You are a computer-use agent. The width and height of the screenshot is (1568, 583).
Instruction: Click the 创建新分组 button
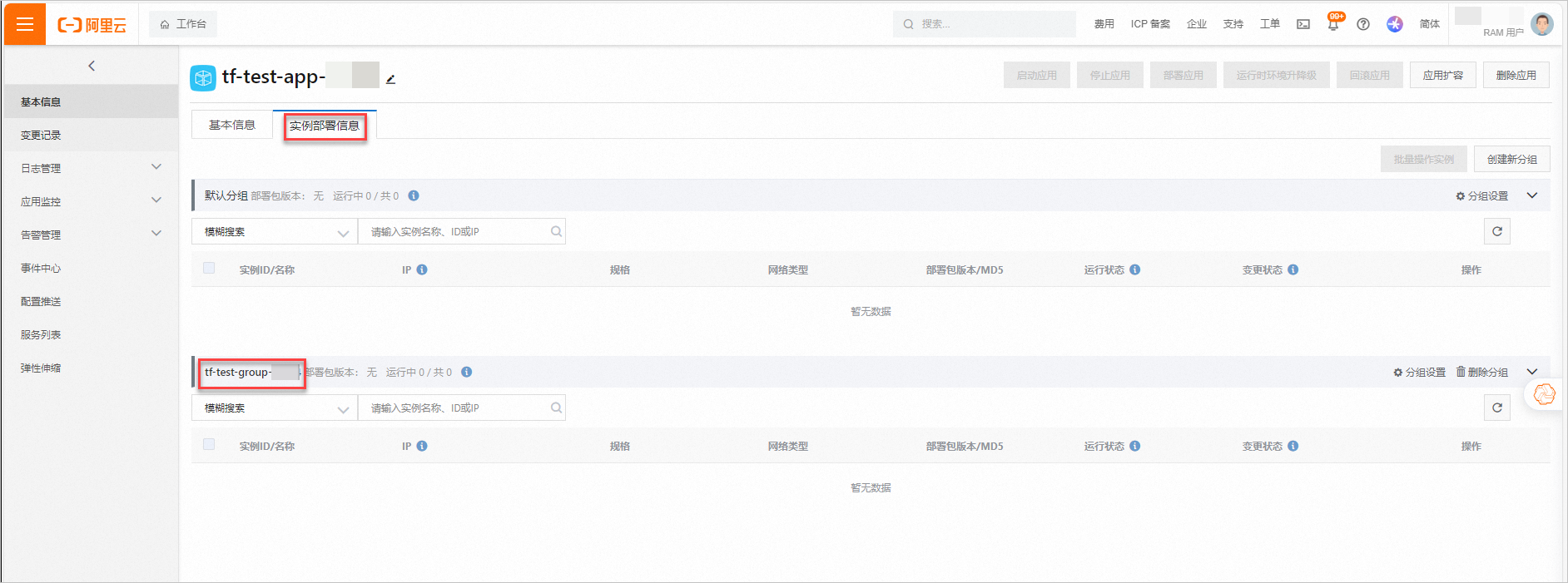click(1512, 159)
